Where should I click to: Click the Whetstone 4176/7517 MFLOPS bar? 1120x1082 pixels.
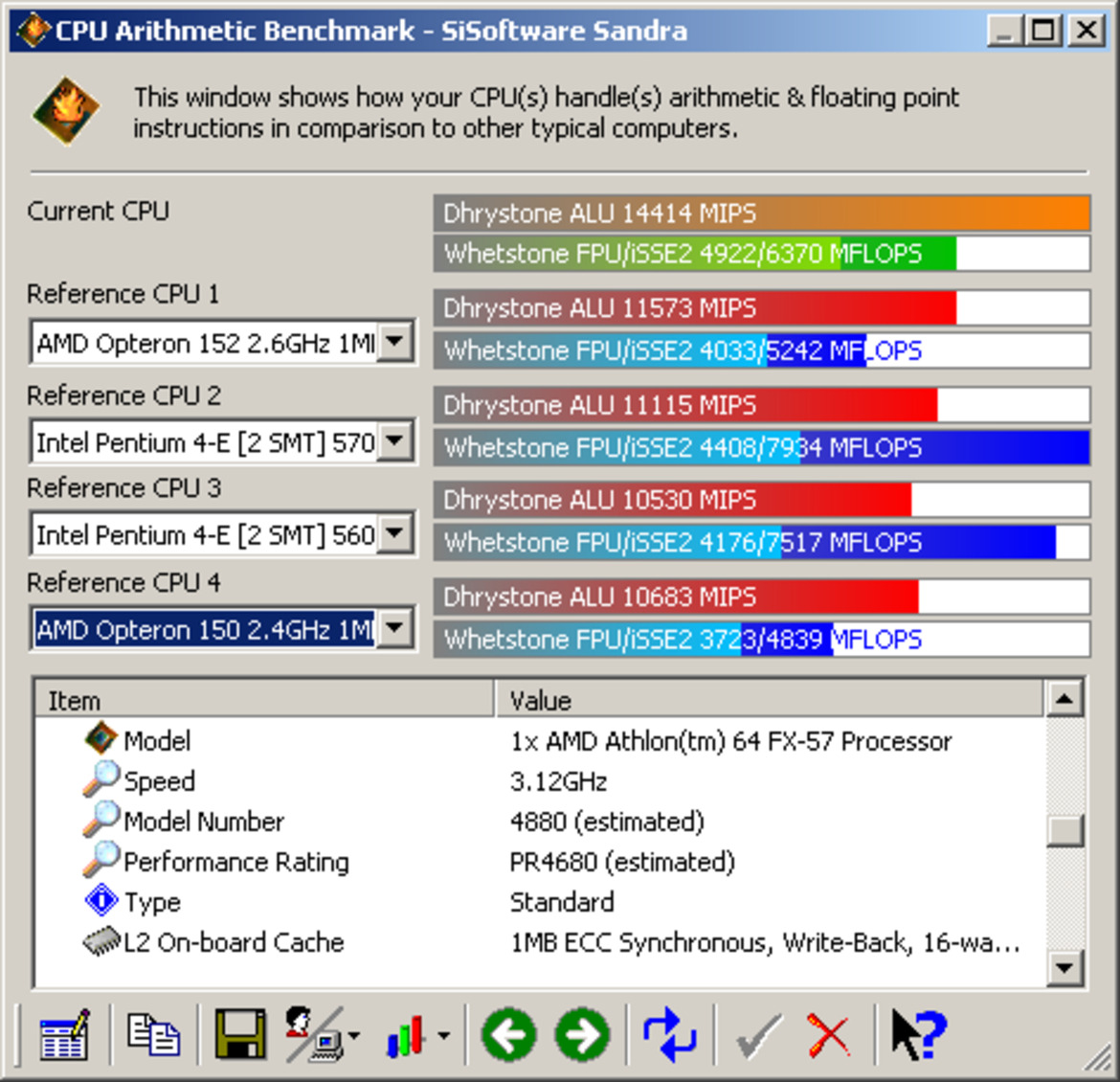[761, 542]
